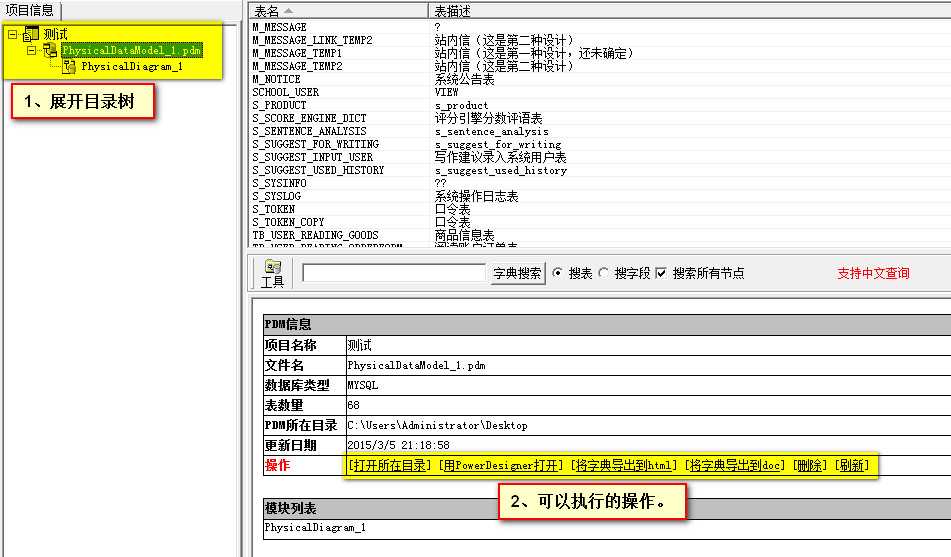The image size is (951, 557).
Task: Click the 将字典导出到doc link
Action: (735, 465)
